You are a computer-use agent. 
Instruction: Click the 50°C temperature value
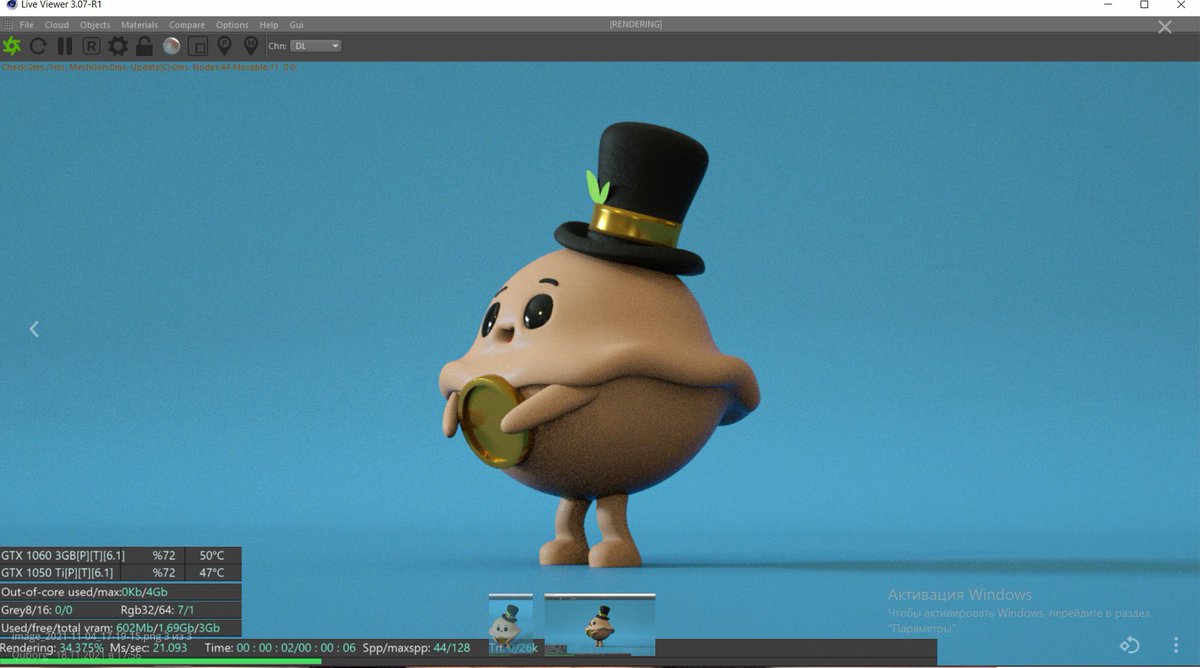click(x=212, y=555)
